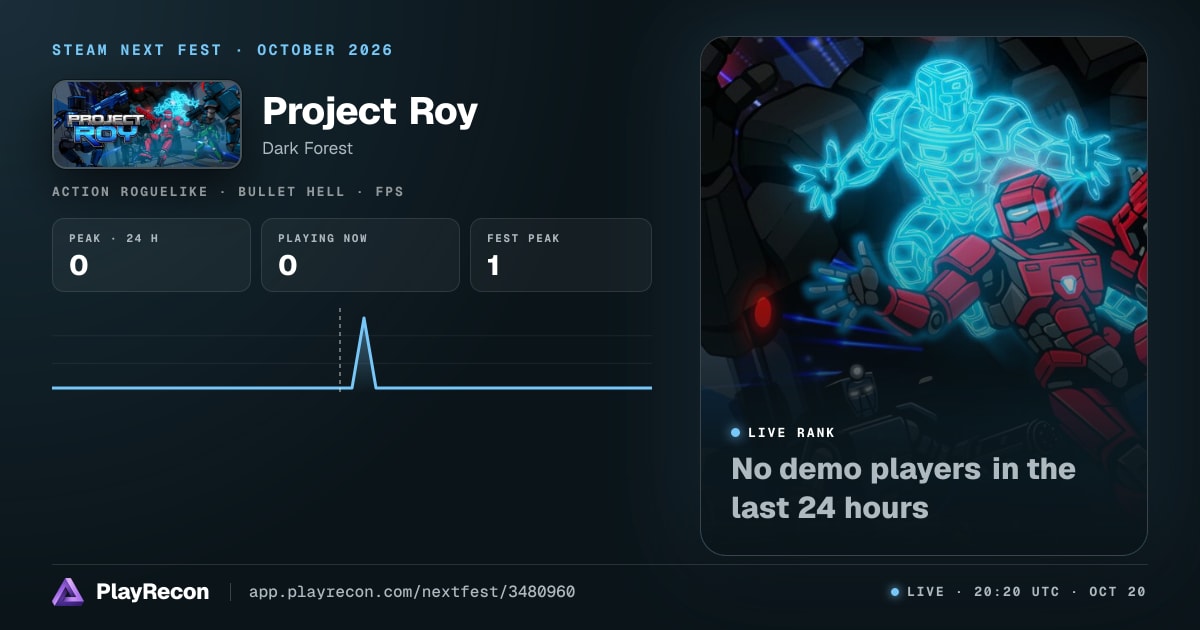
Task: Click the PlayRecon triangle logo icon
Action: (68, 592)
